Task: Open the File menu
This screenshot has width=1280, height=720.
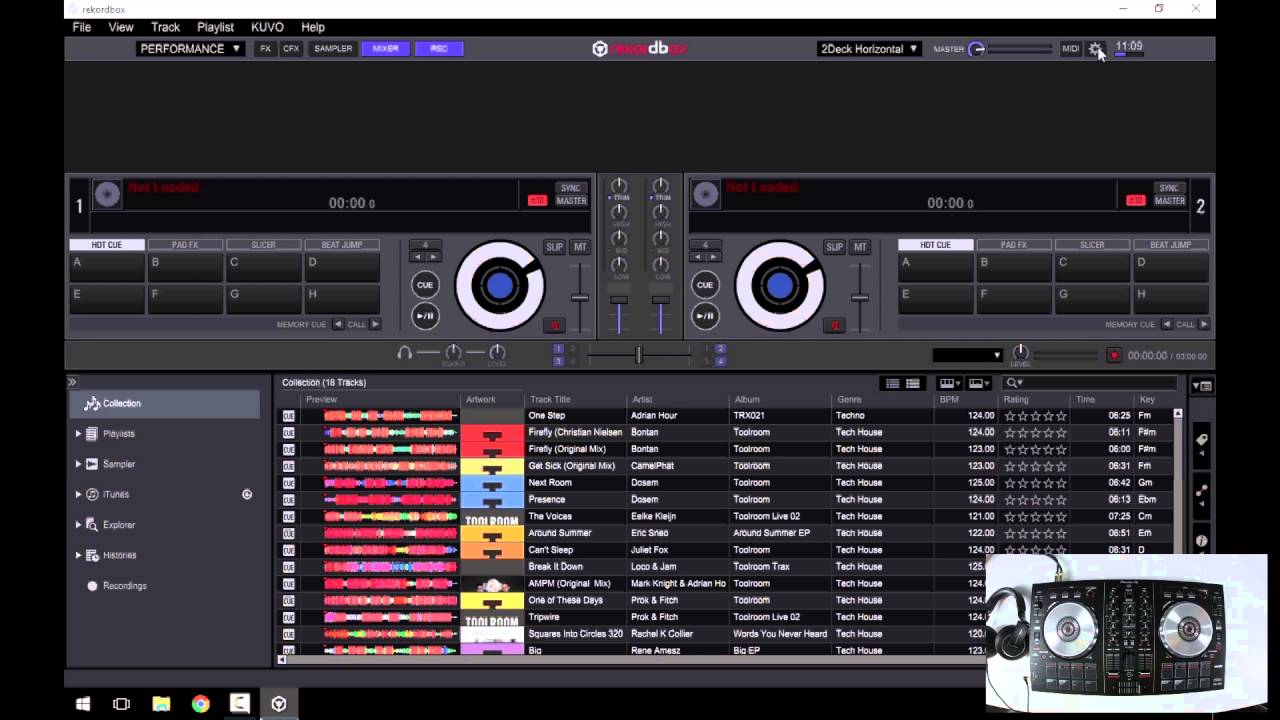Action: click(82, 27)
